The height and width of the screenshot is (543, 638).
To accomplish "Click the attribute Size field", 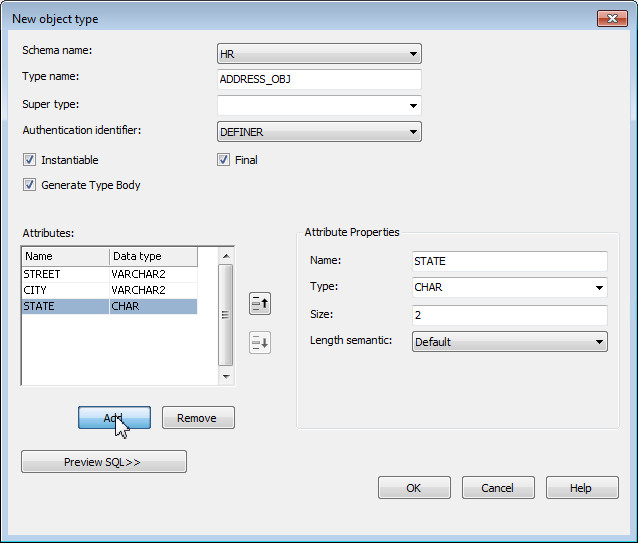I will (x=510, y=315).
